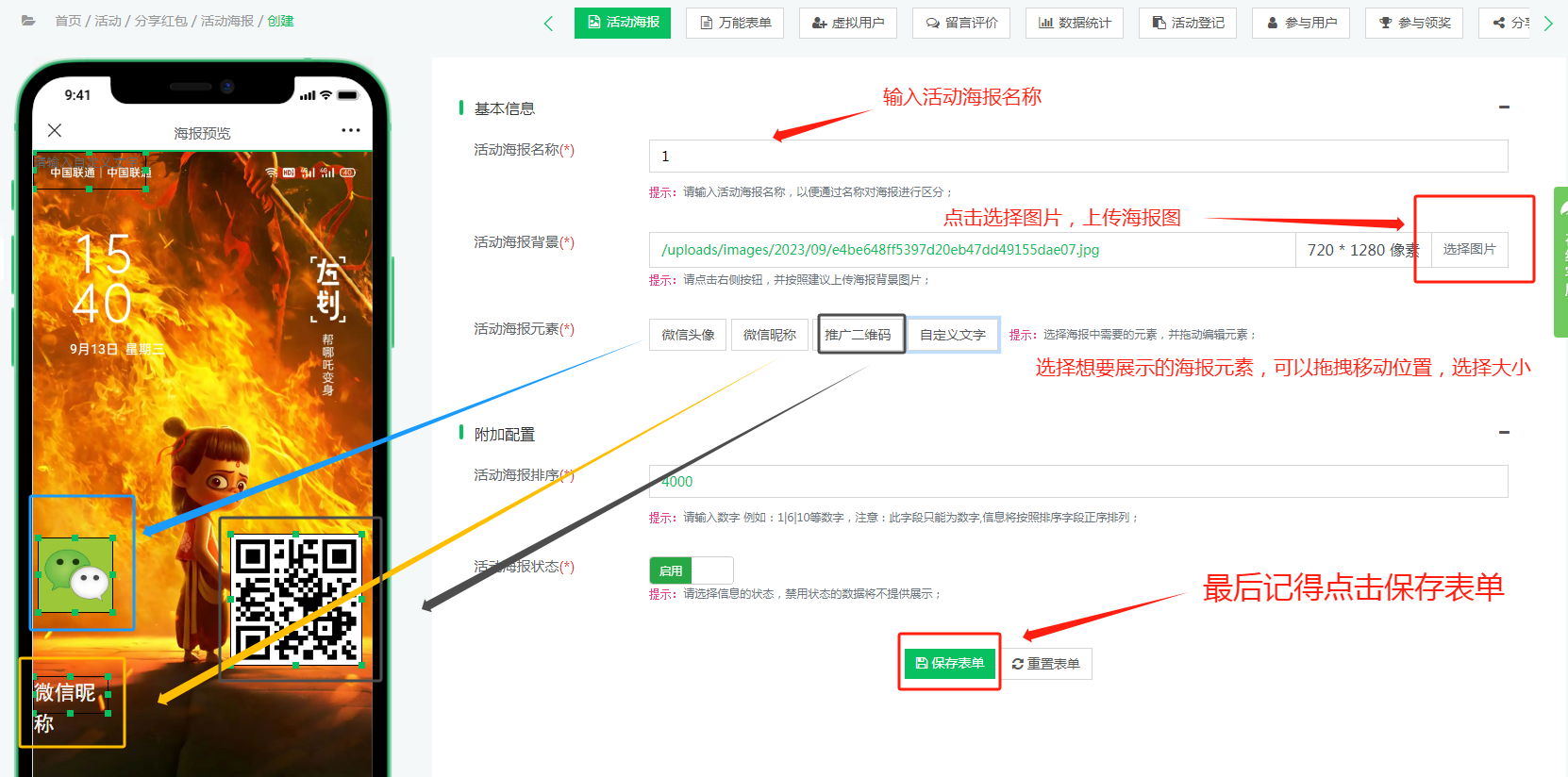Open the 留言评价 tab
The width and height of the screenshot is (1568, 777).
[961, 23]
